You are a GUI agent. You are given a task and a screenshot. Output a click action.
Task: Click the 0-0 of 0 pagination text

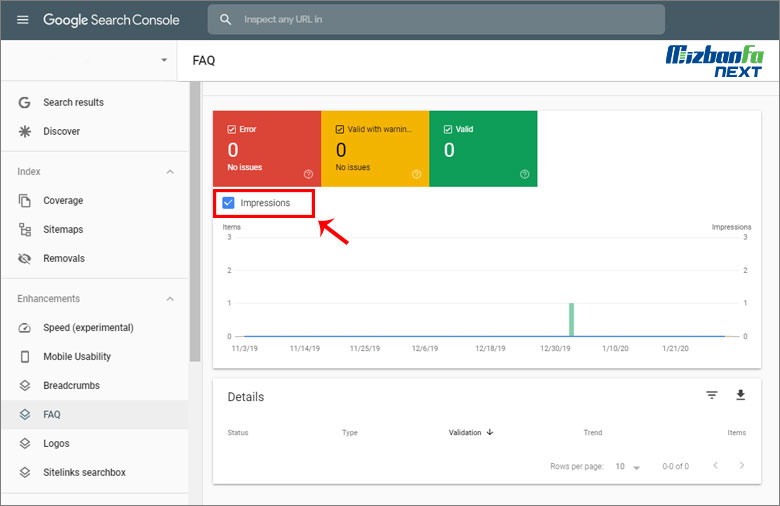point(676,466)
